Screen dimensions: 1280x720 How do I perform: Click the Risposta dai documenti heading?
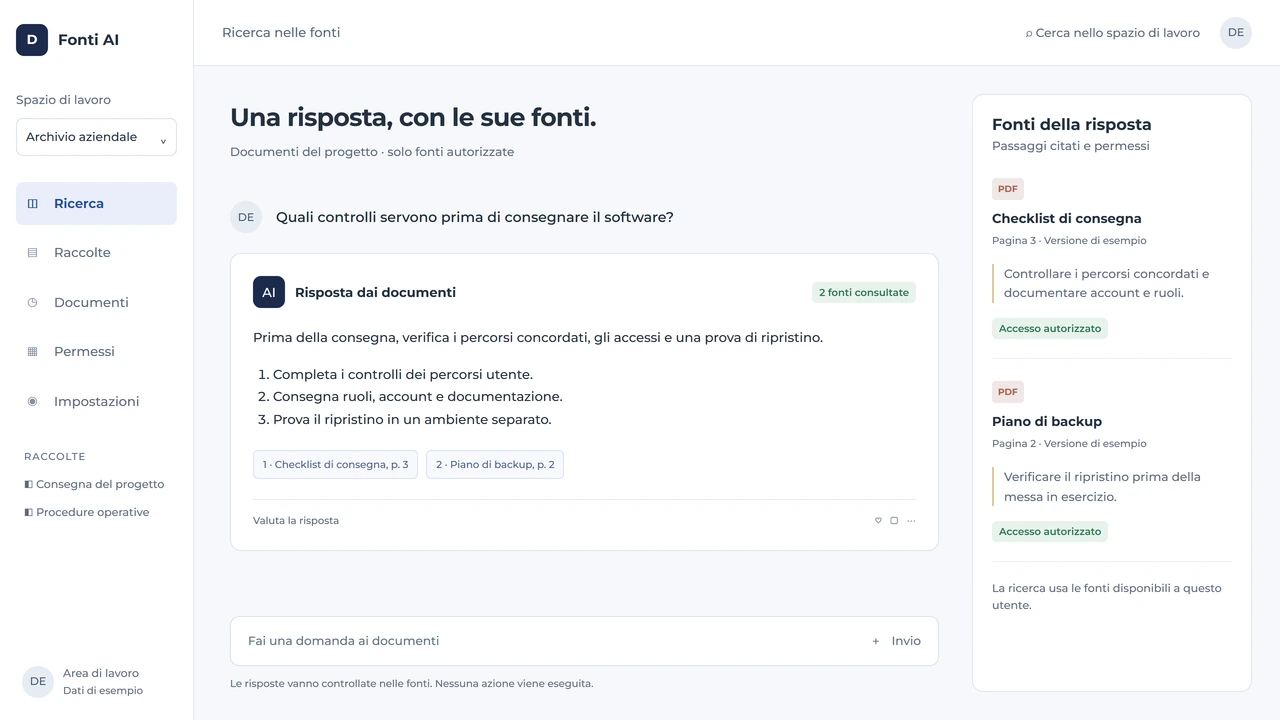[x=375, y=293]
